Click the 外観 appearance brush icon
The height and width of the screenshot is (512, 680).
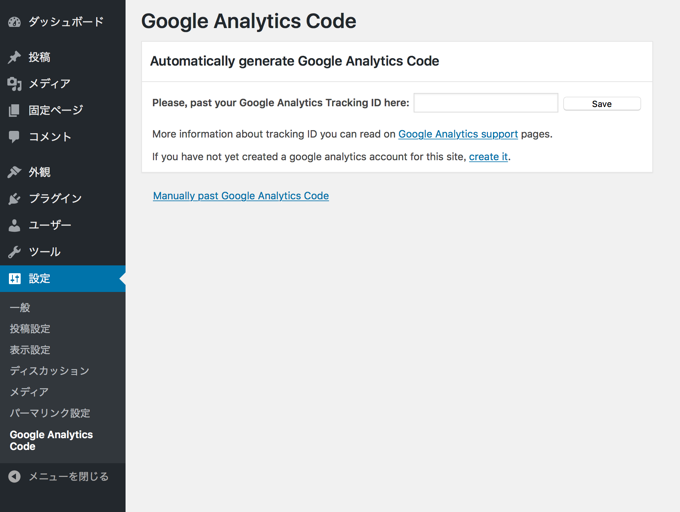pyautogui.click(x=14, y=172)
